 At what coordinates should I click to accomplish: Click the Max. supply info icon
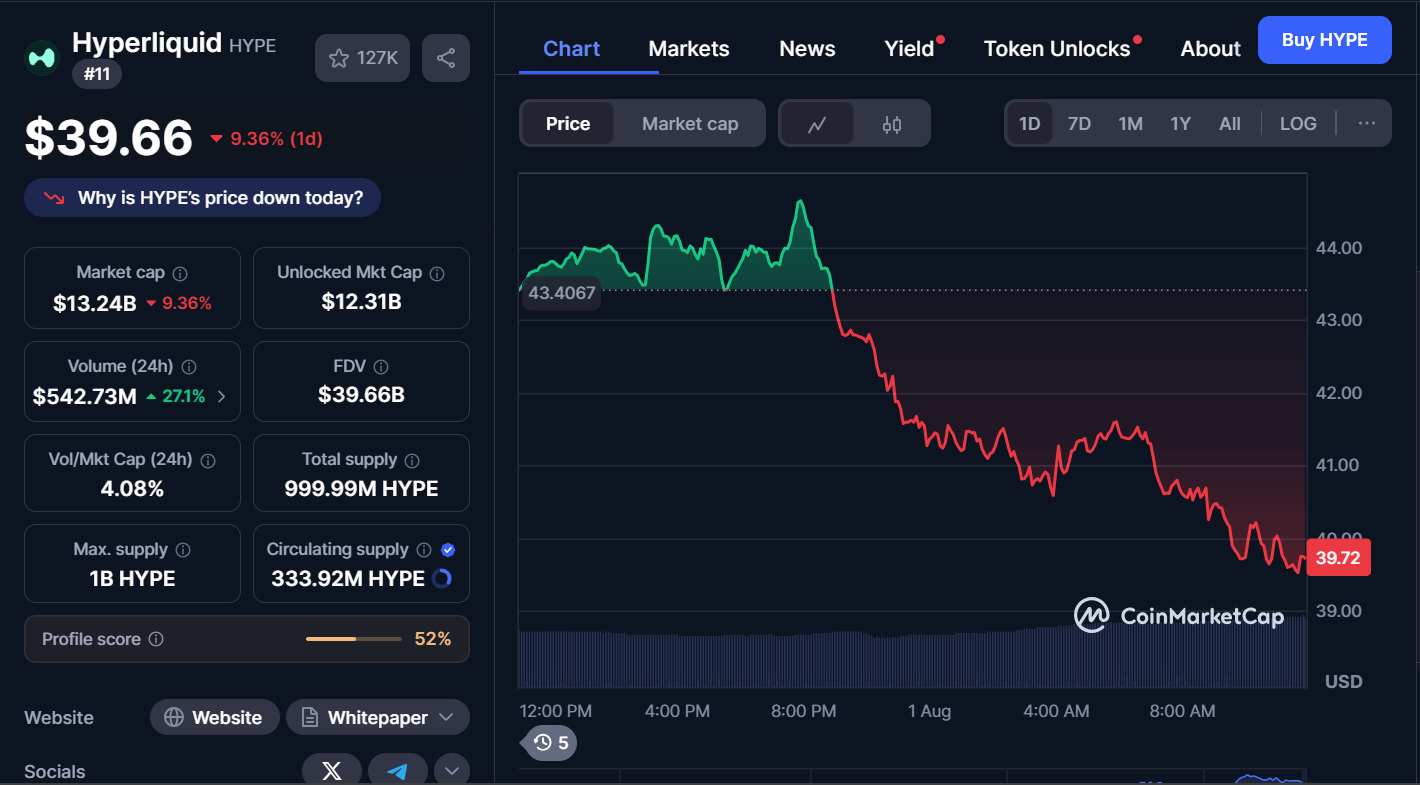(184, 550)
